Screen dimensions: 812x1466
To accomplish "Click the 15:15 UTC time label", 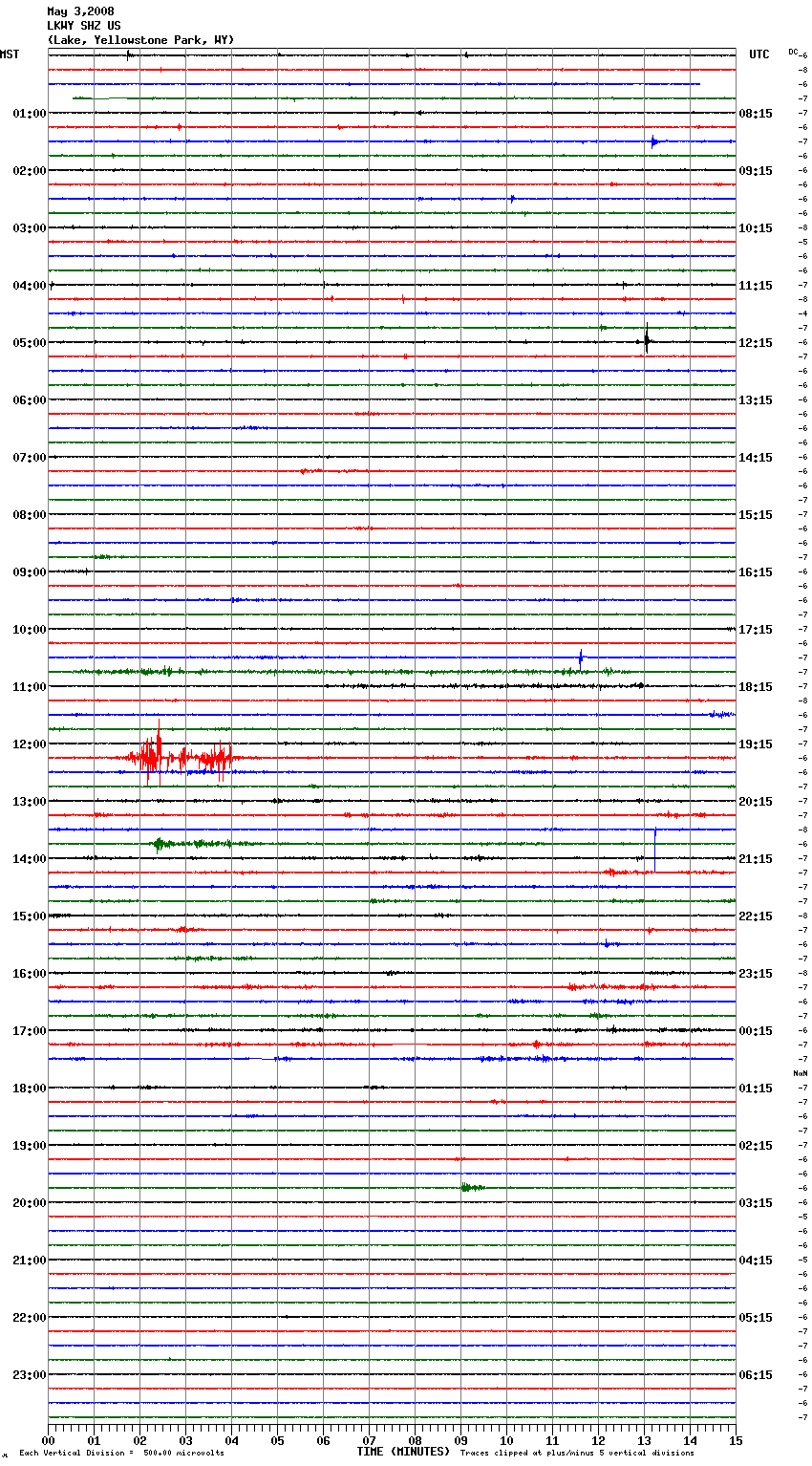I will pos(756,515).
